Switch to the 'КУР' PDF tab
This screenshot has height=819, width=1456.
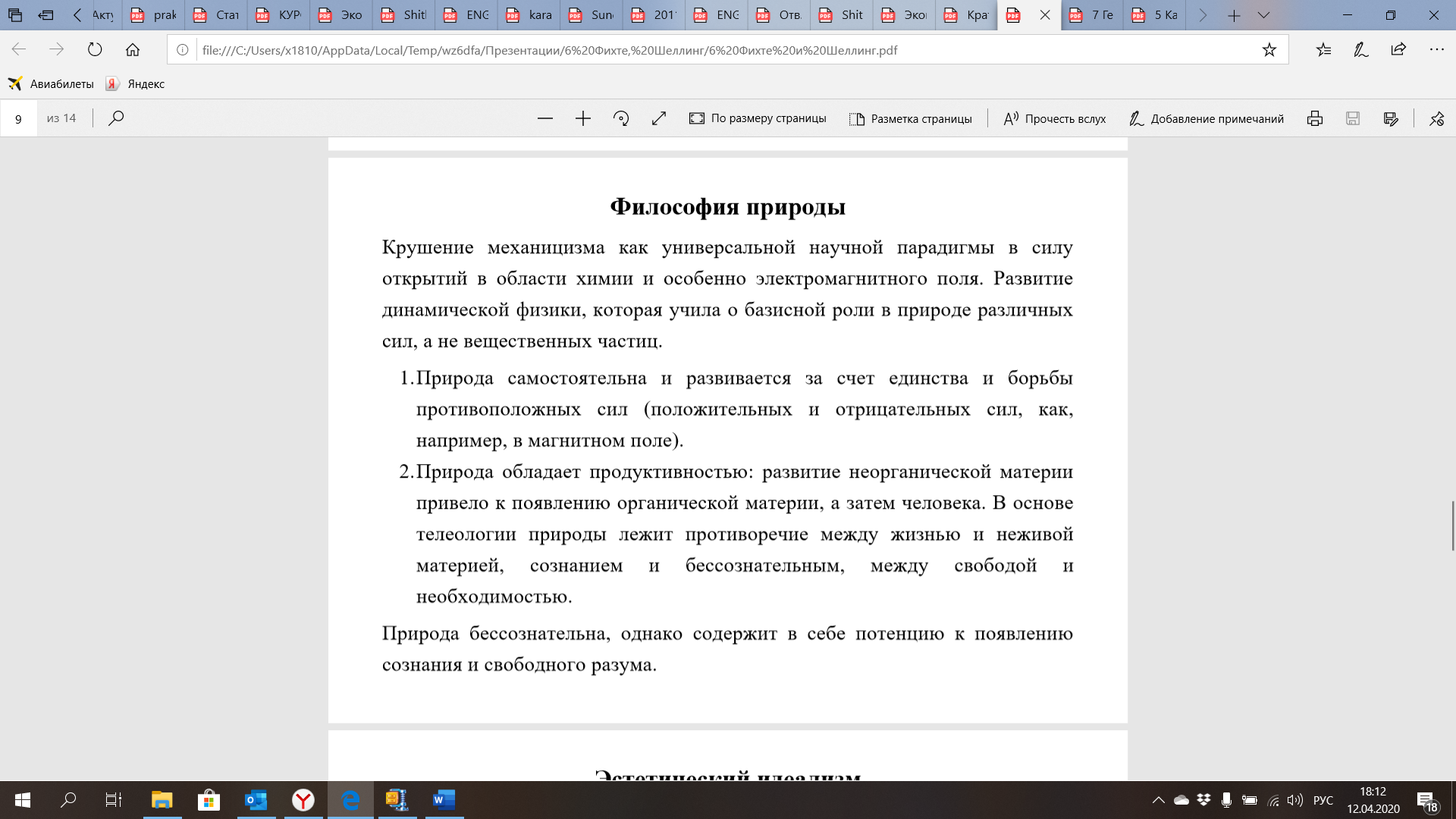coord(279,15)
